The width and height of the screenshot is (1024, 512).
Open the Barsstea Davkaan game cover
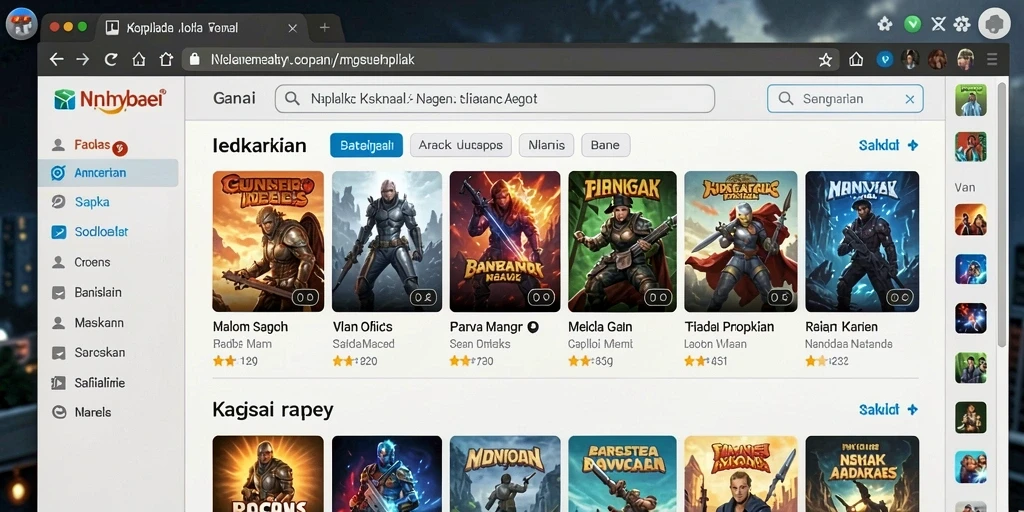(622, 474)
